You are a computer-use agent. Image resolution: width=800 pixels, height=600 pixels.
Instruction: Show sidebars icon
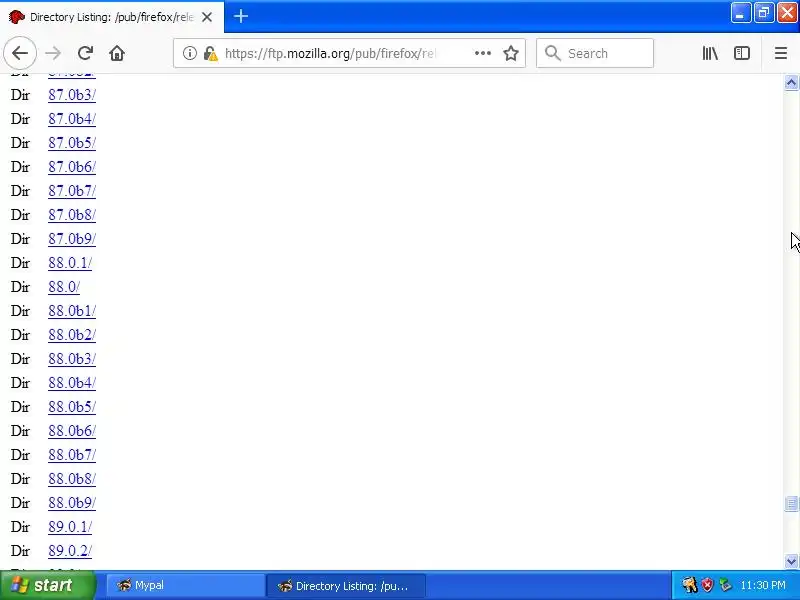pyautogui.click(x=742, y=53)
